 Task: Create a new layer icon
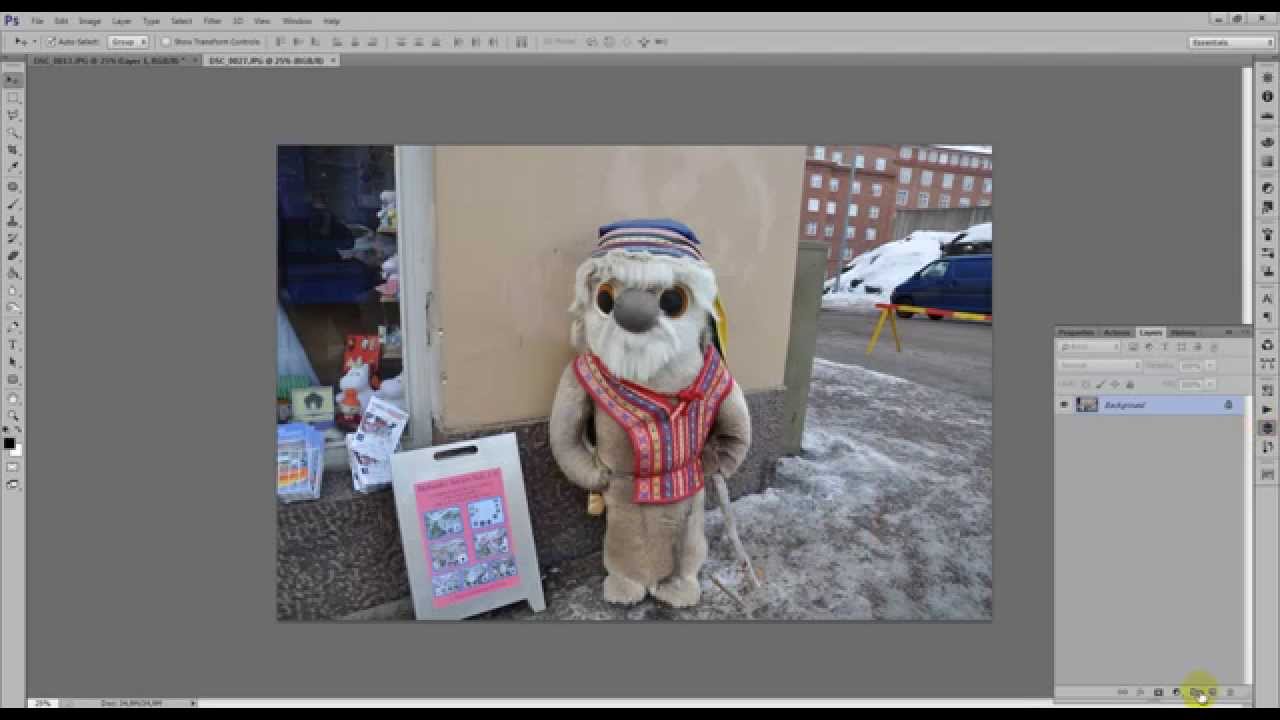[x=1212, y=692]
